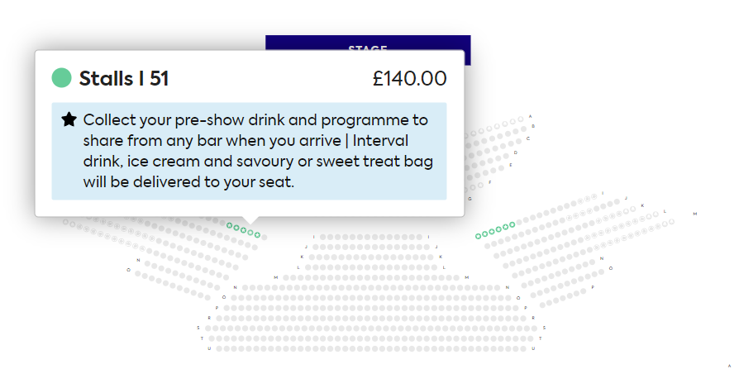
Task: Click the tooltip's downward pointer arrow
Action: coord(250,220)
